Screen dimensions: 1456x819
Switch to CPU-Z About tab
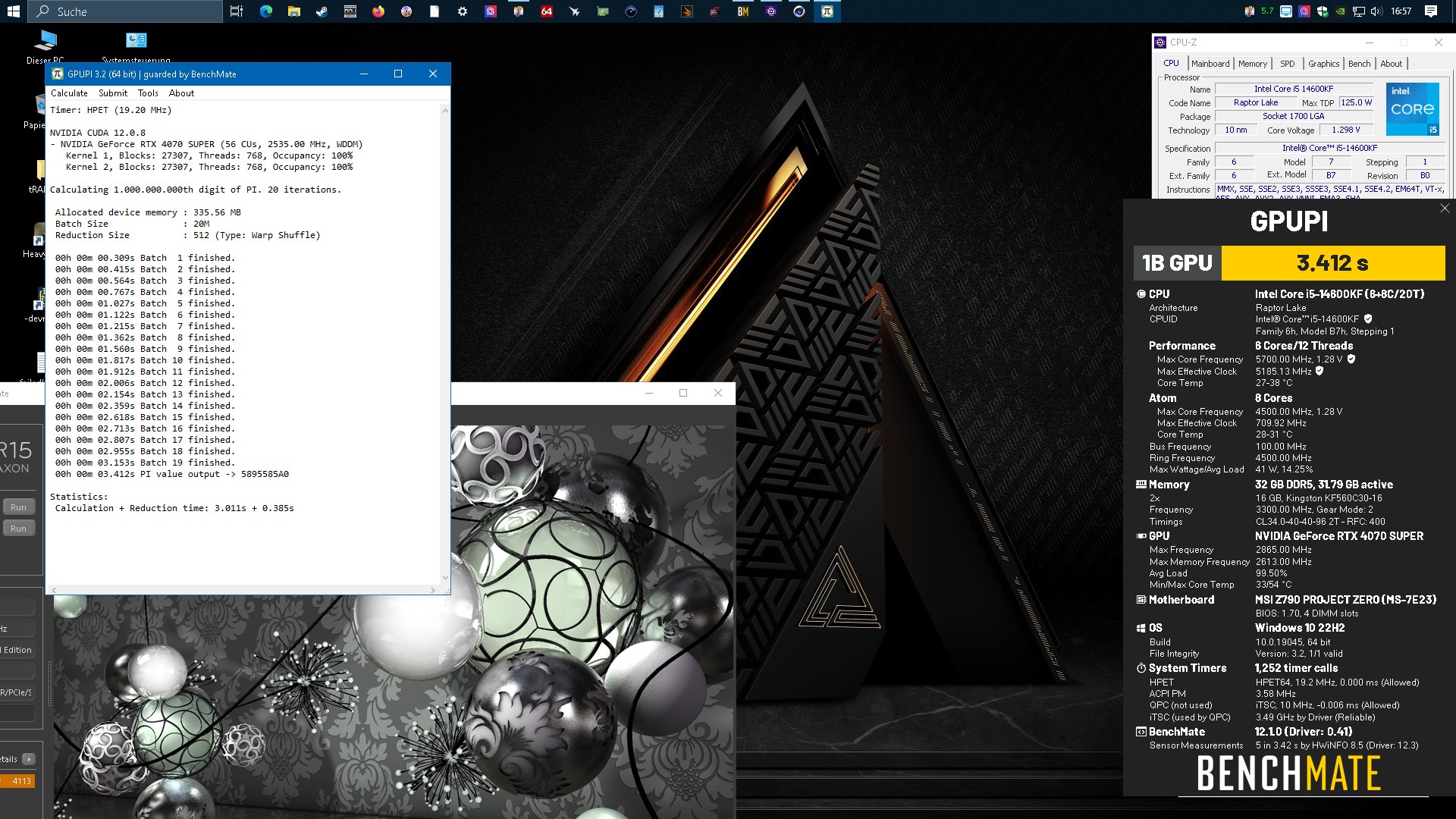pos(1391,64)
